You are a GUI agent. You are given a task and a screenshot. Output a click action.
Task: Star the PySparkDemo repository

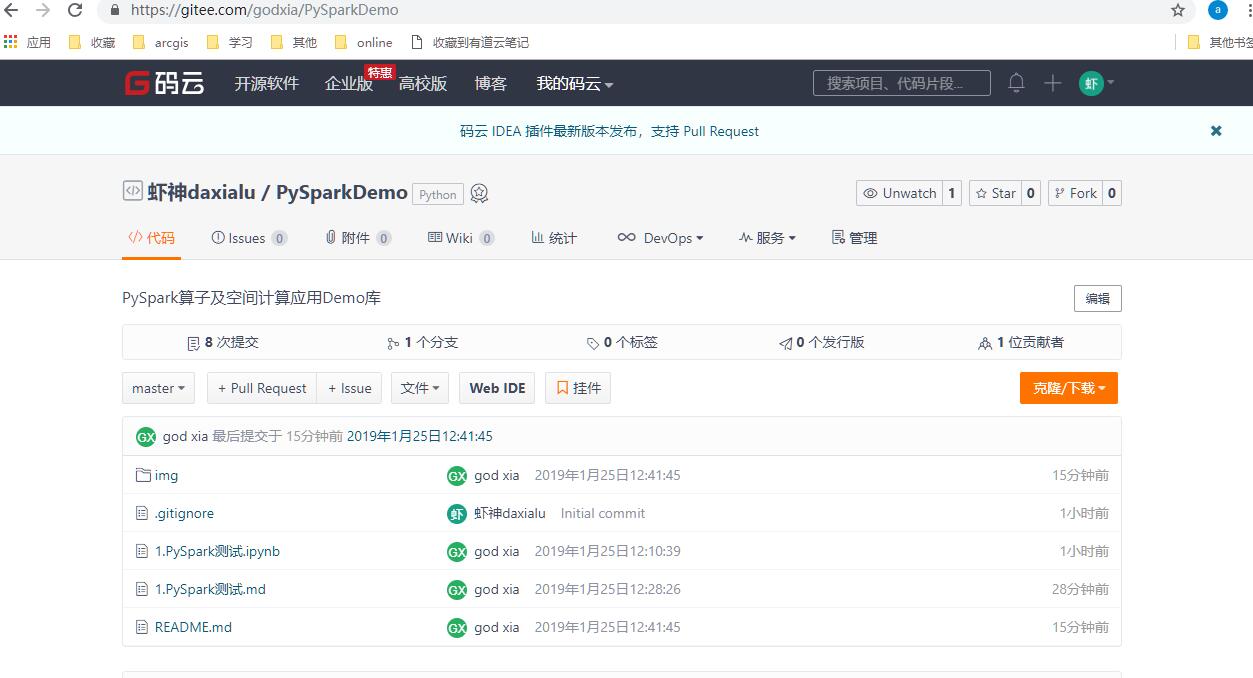995,193
